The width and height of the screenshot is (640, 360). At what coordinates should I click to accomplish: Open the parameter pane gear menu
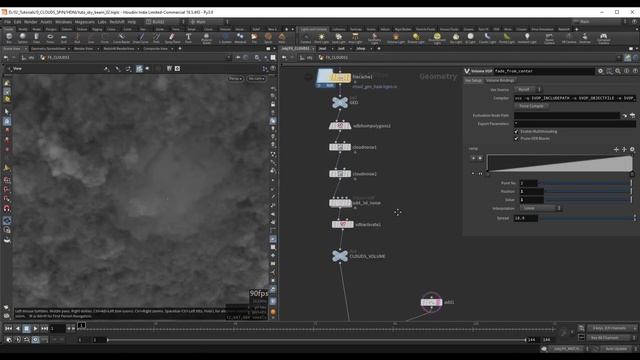[x=601, y=71]
